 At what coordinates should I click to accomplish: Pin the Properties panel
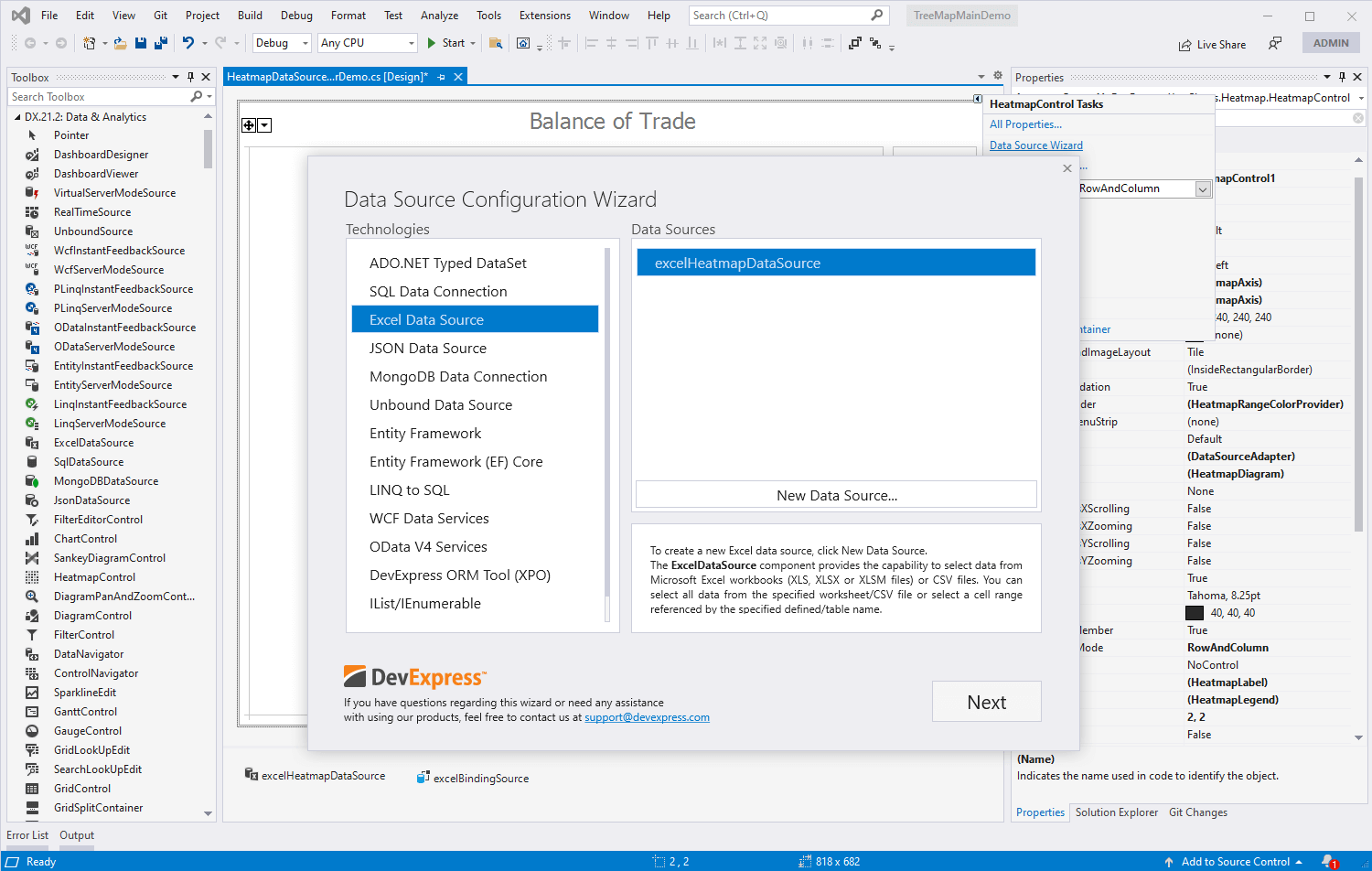[1343, 77]
